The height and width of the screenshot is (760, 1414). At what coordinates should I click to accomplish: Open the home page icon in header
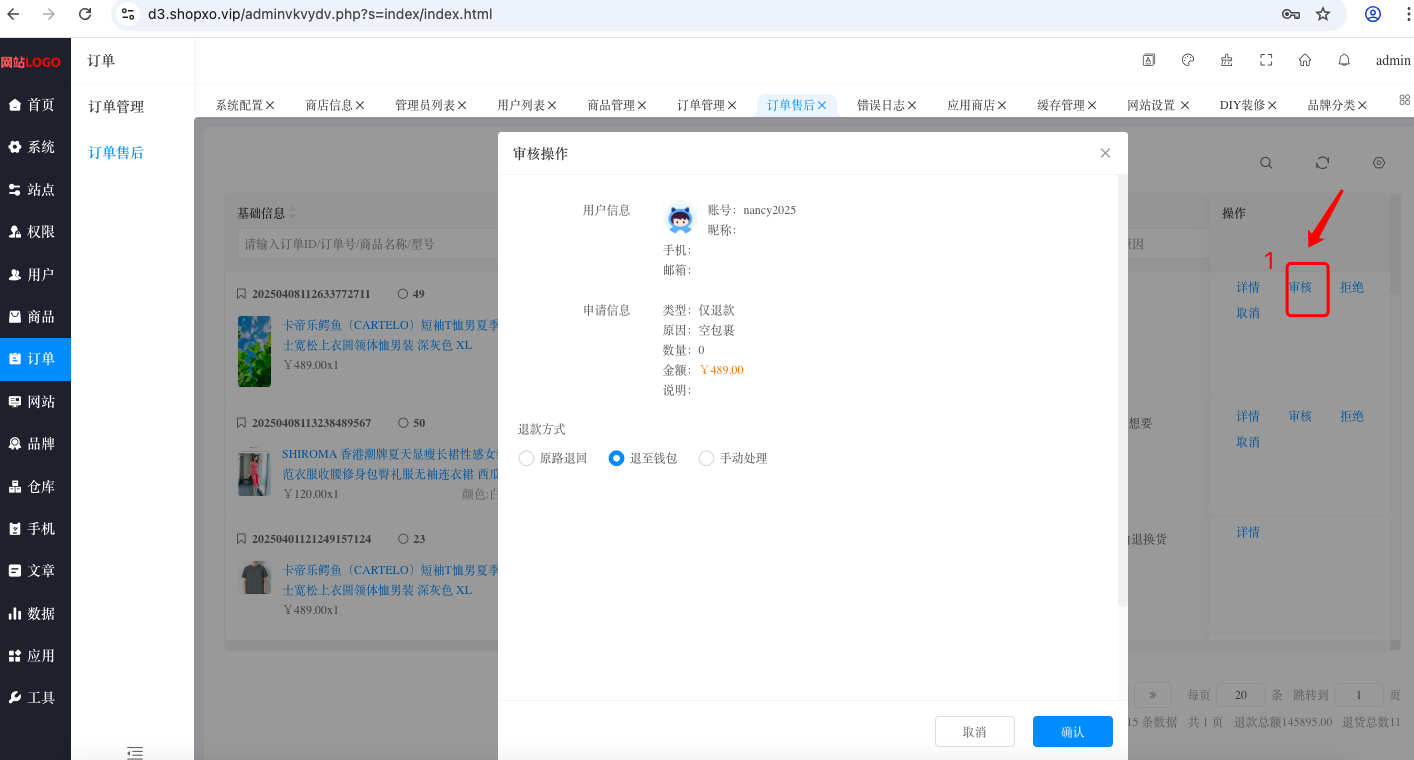[x=1305, y=60]
